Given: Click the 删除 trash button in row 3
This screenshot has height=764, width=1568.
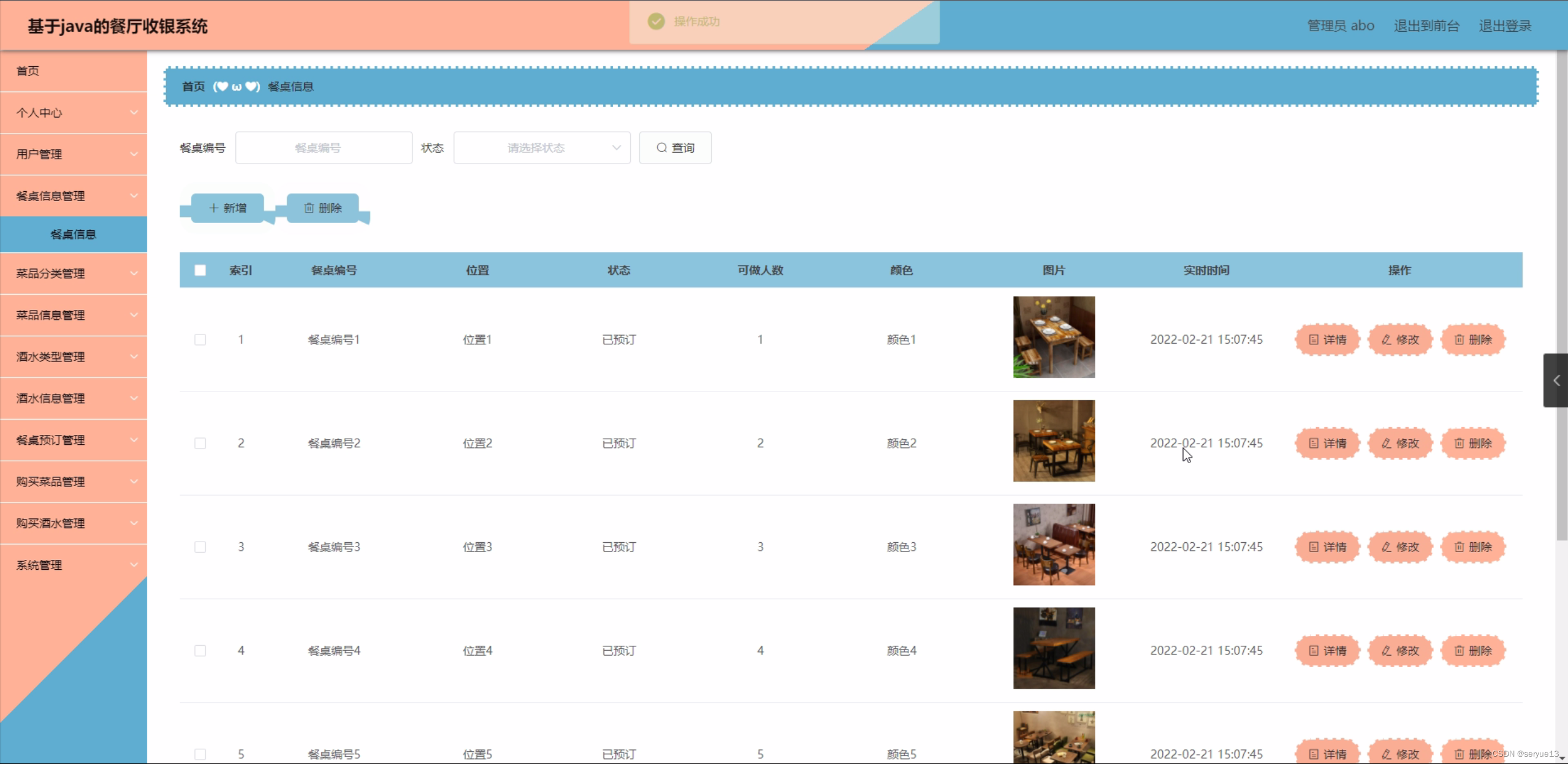Looking at the screenshot, I should (x=1473, y=547).
